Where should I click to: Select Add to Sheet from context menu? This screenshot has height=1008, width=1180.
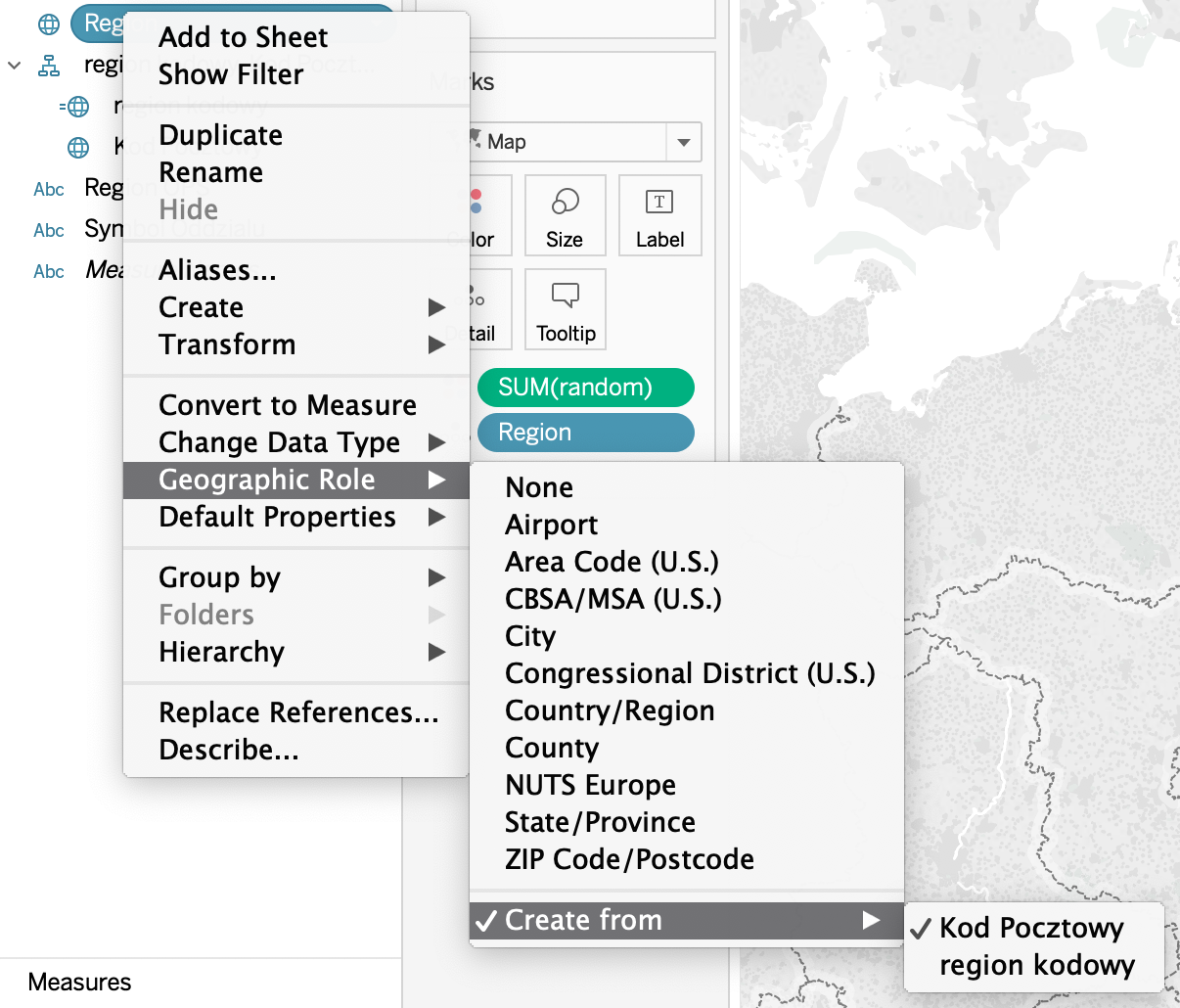click(243, 37)
